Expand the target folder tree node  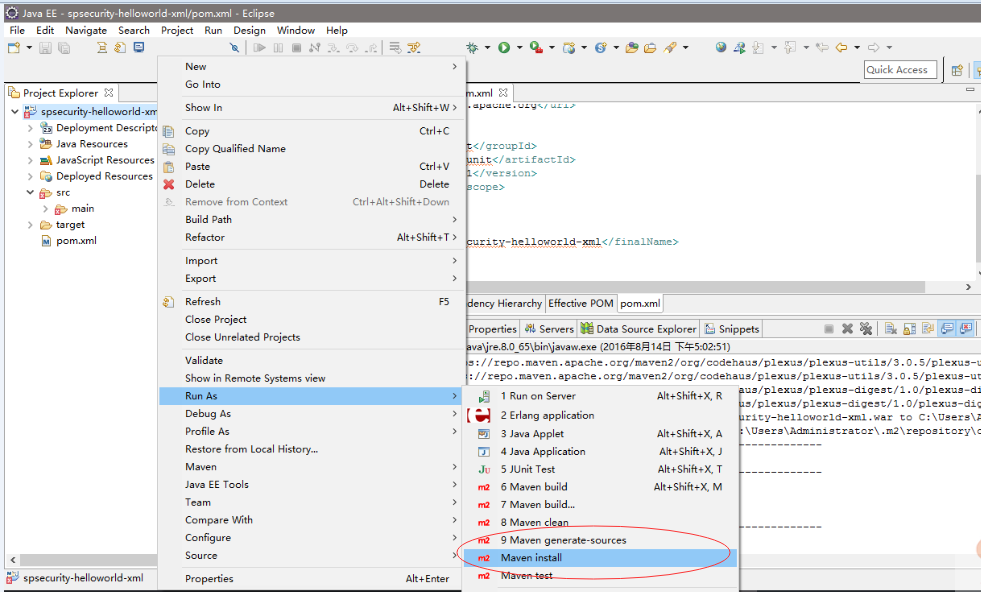tap(30, 225)
